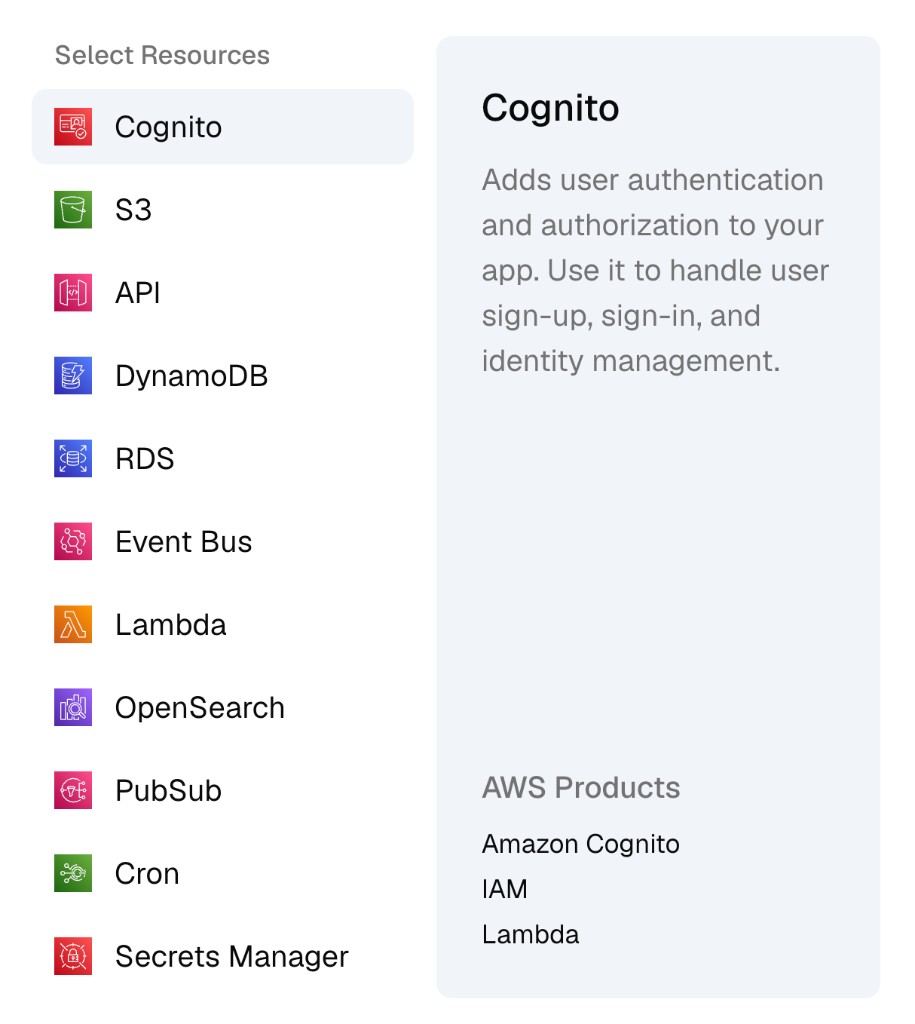The height and width of the screenshot is (1024, 915).
Task: Click Amazon Cognito under AWS Products
Action: click(x=581, y=844)
